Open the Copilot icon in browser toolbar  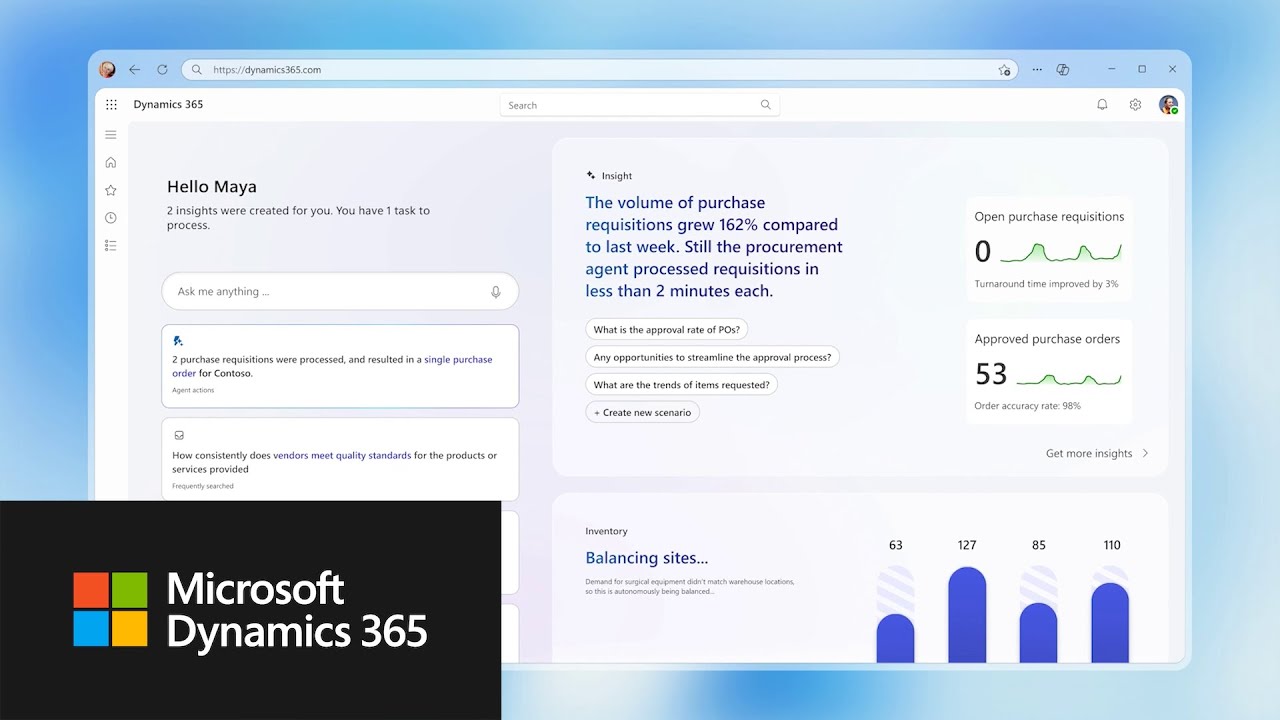tap(1063, 70)
